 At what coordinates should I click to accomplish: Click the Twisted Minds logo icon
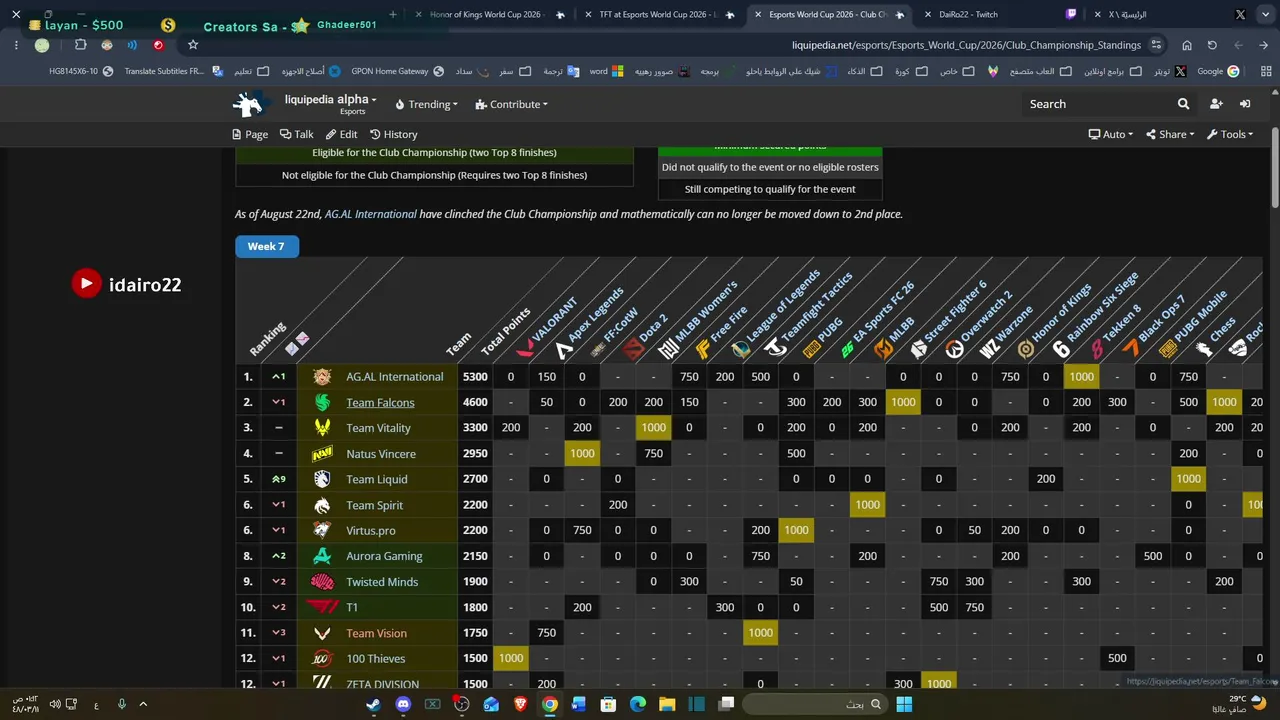[x=322, y=582]
